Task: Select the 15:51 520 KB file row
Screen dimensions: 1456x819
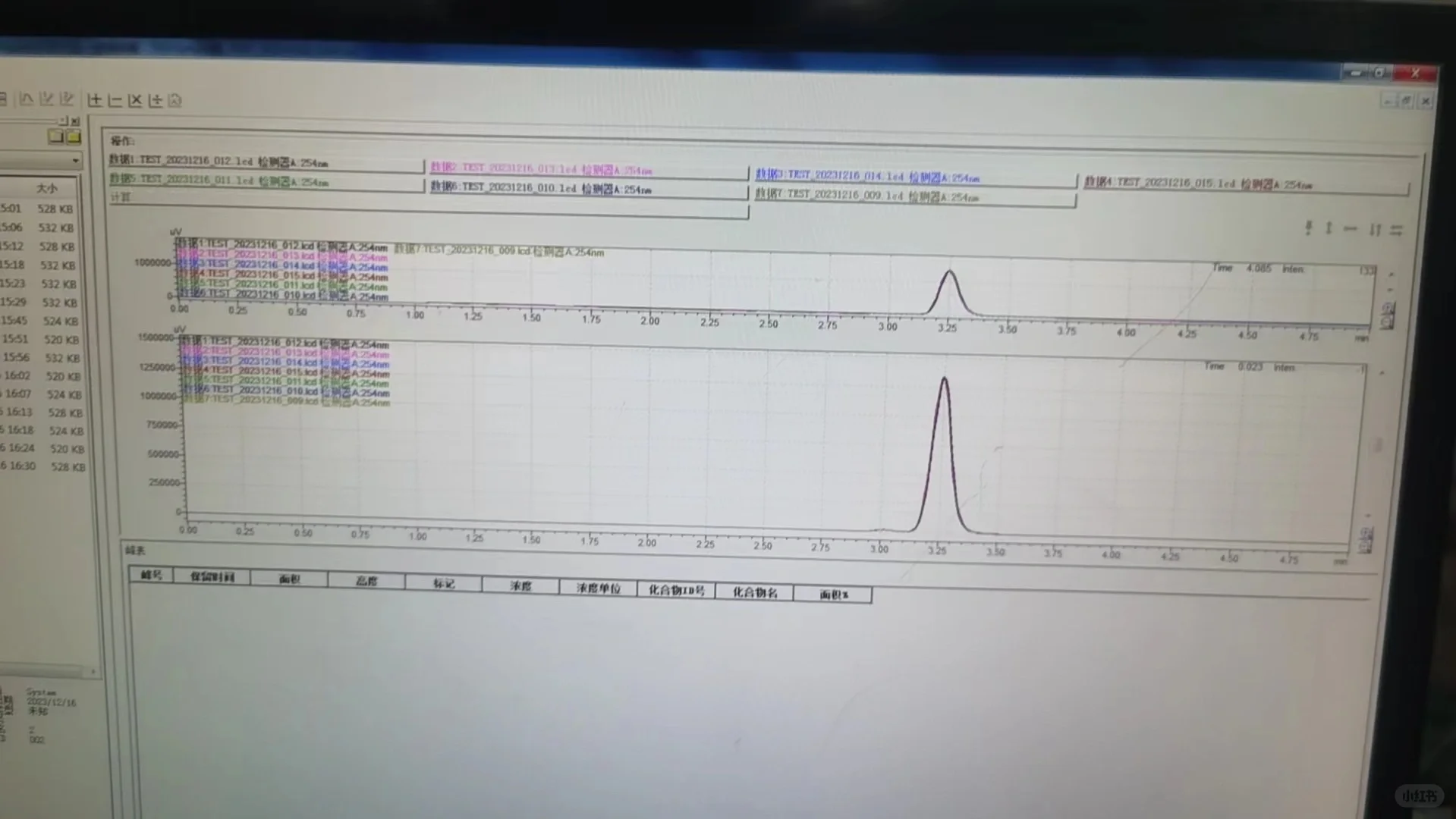Action: (x=39, y=339)
